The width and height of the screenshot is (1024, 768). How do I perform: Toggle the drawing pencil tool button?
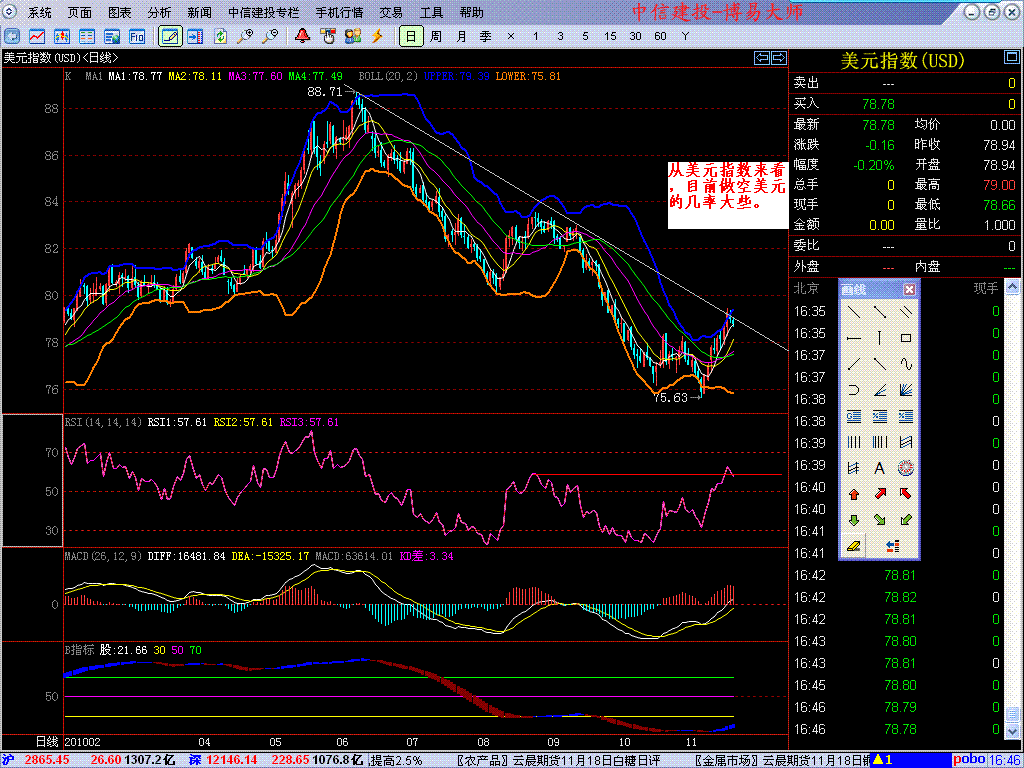tap(170, 36)
